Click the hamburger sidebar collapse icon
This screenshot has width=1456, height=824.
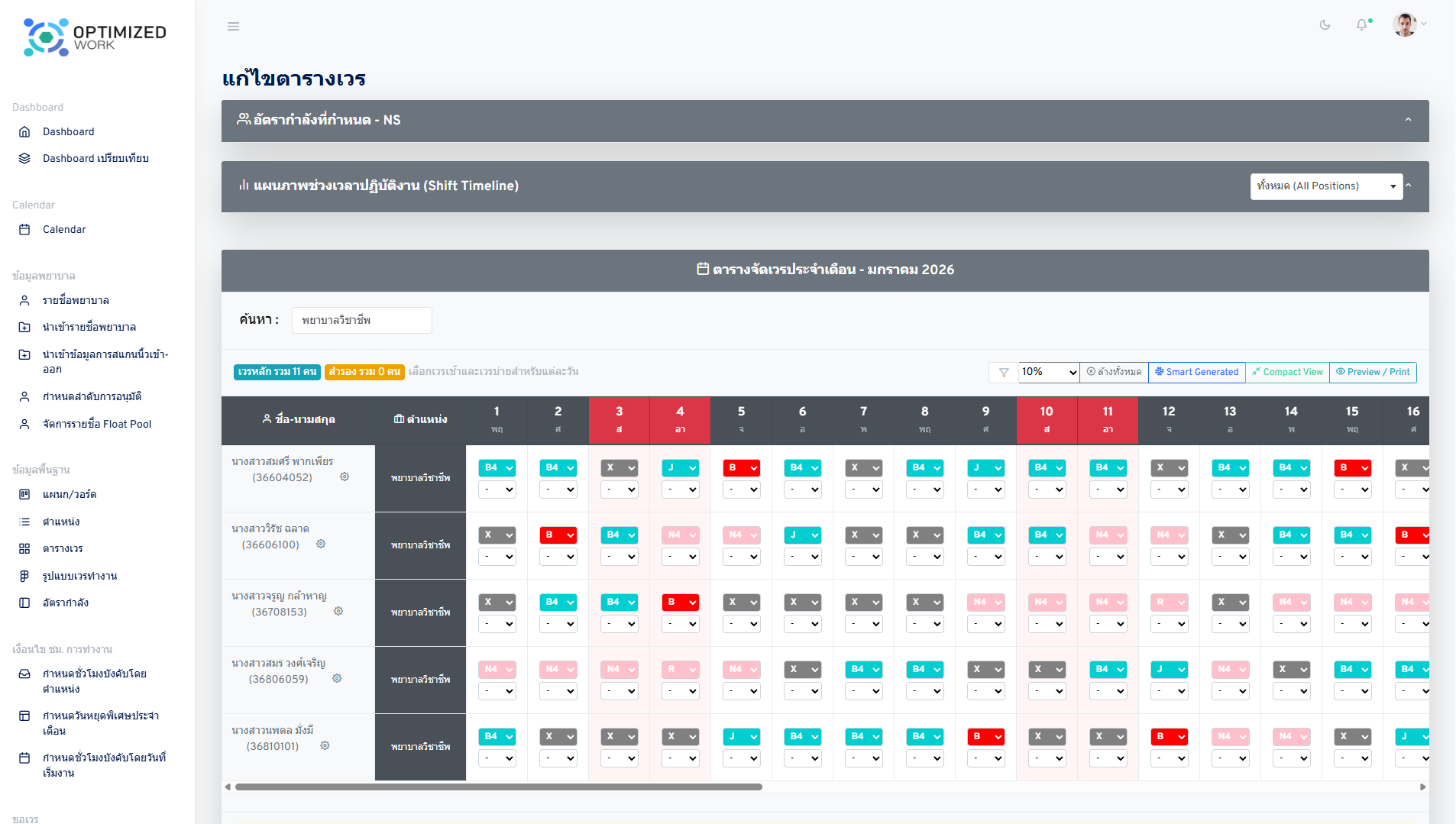click(x=234, y=26)
